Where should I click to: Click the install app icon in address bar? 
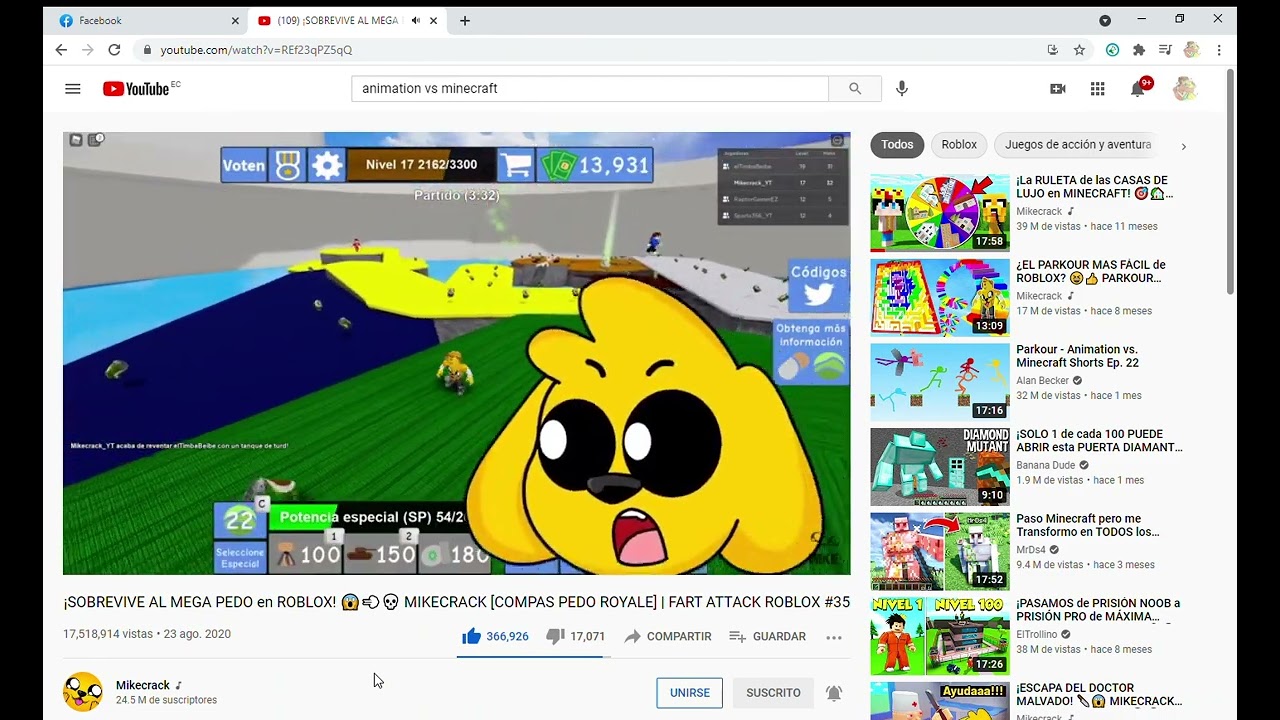(x=1052, y=49)
